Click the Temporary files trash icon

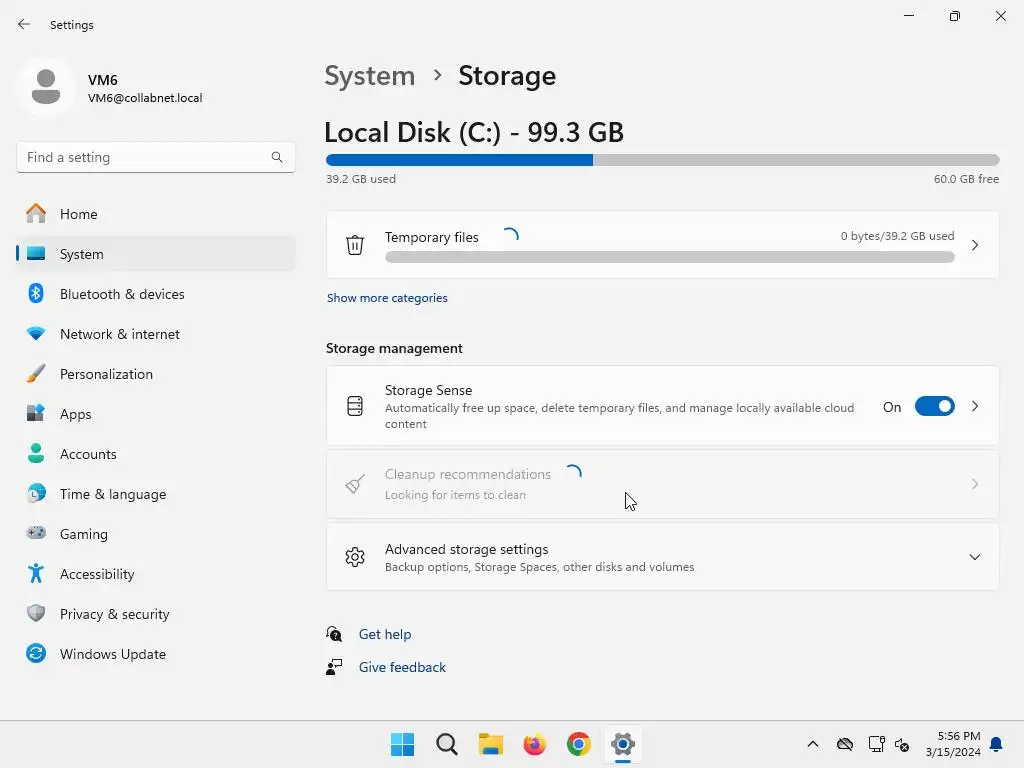click(x=355, y=245)
